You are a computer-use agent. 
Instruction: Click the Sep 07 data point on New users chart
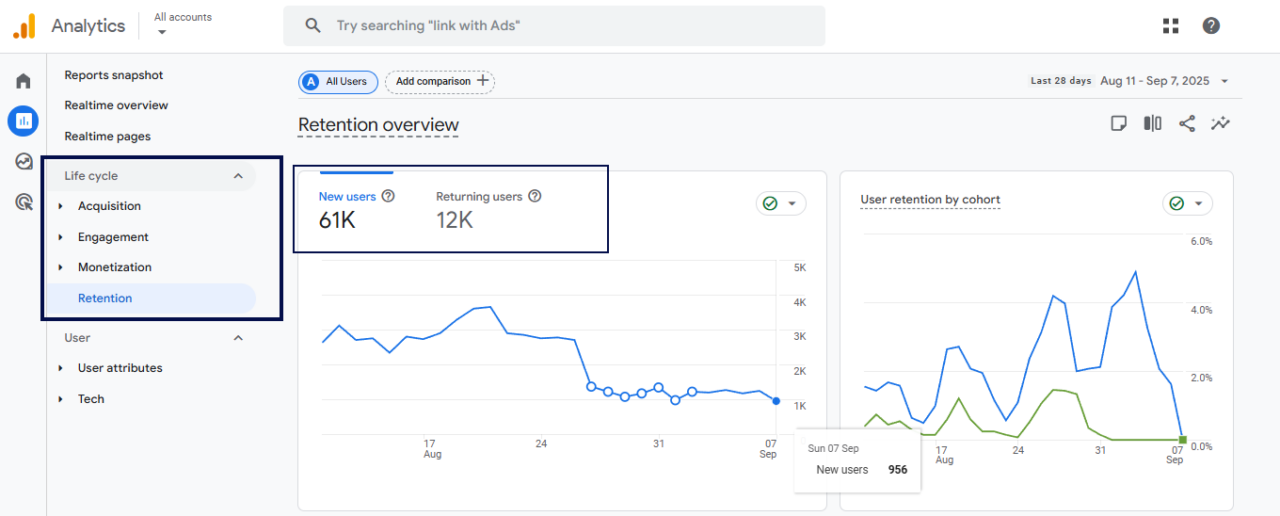(x=776, y=401)
